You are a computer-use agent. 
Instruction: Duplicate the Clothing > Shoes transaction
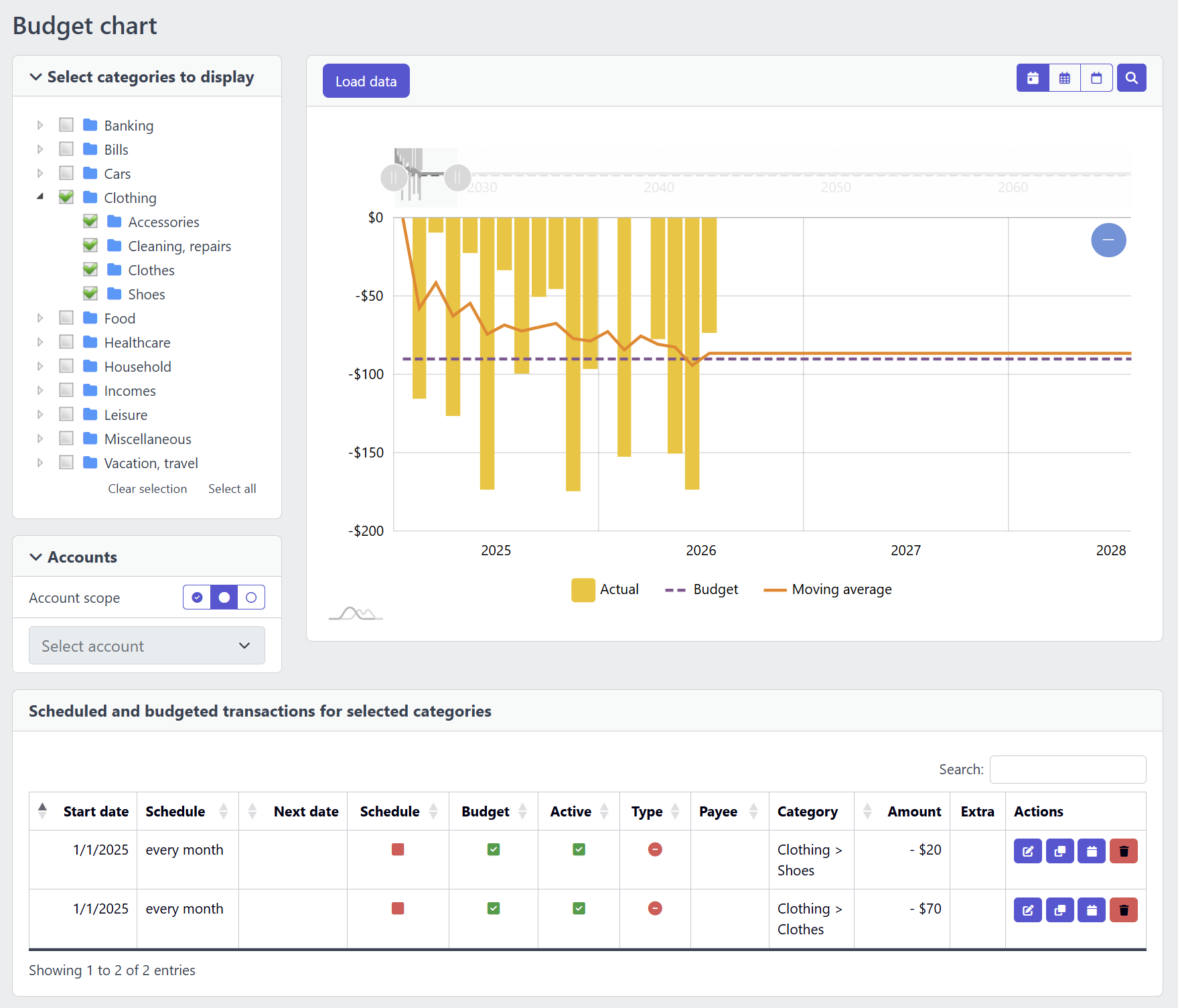click(1059, 851)
